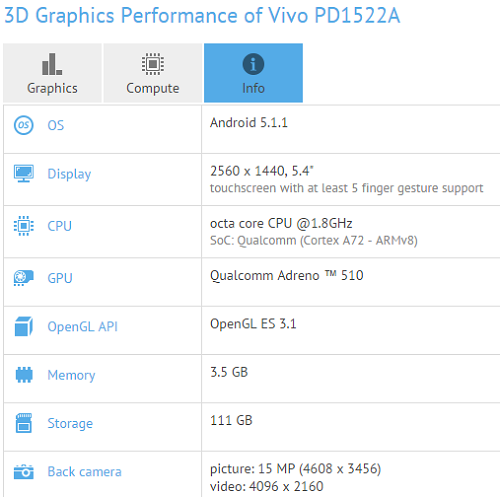Click the Android 5.1.1 value text
This screenshot has width=500, height=497.
coord(249,123)
